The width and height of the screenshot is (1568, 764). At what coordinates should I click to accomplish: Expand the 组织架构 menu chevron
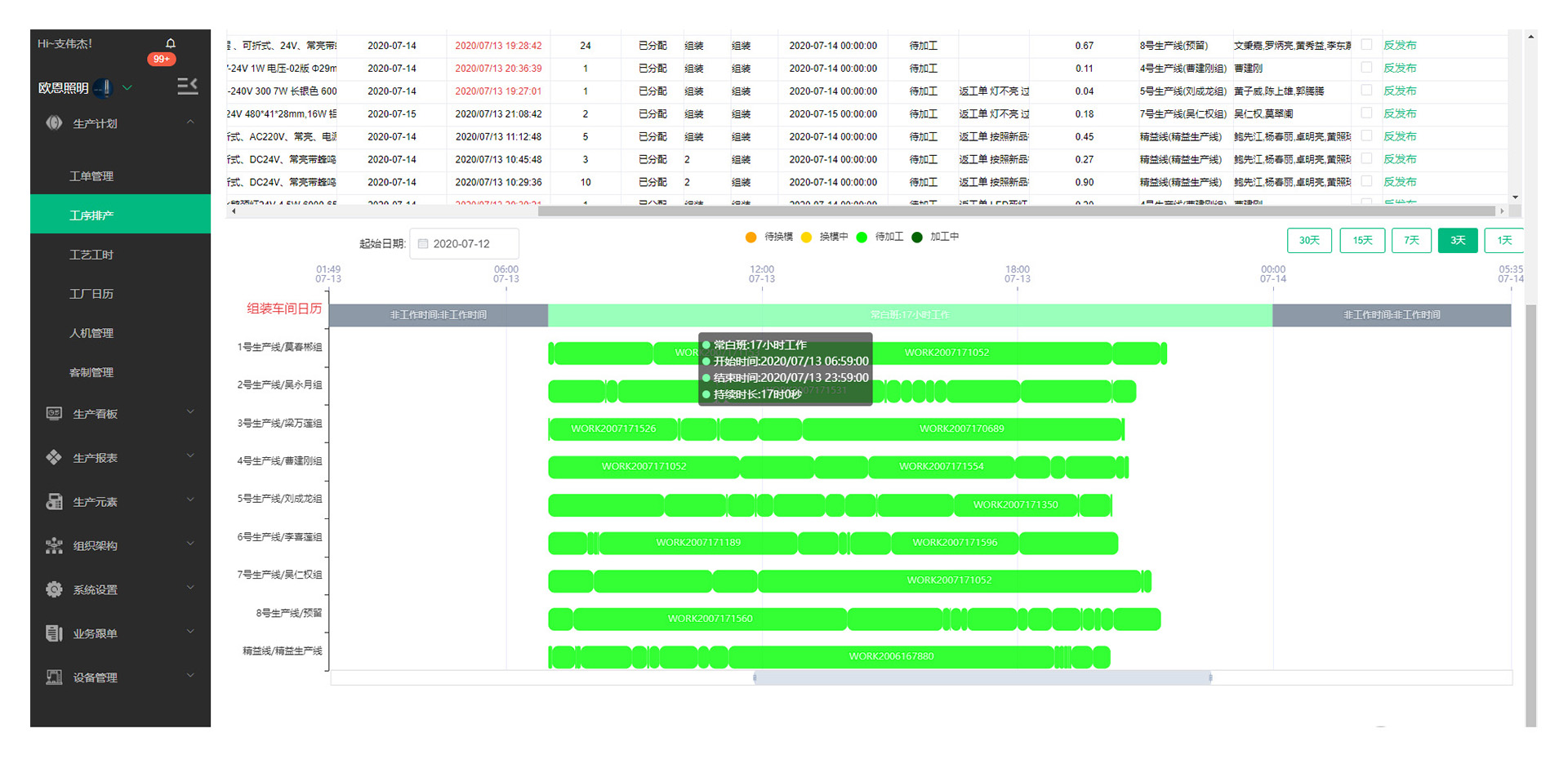click(x=190, y=544)
